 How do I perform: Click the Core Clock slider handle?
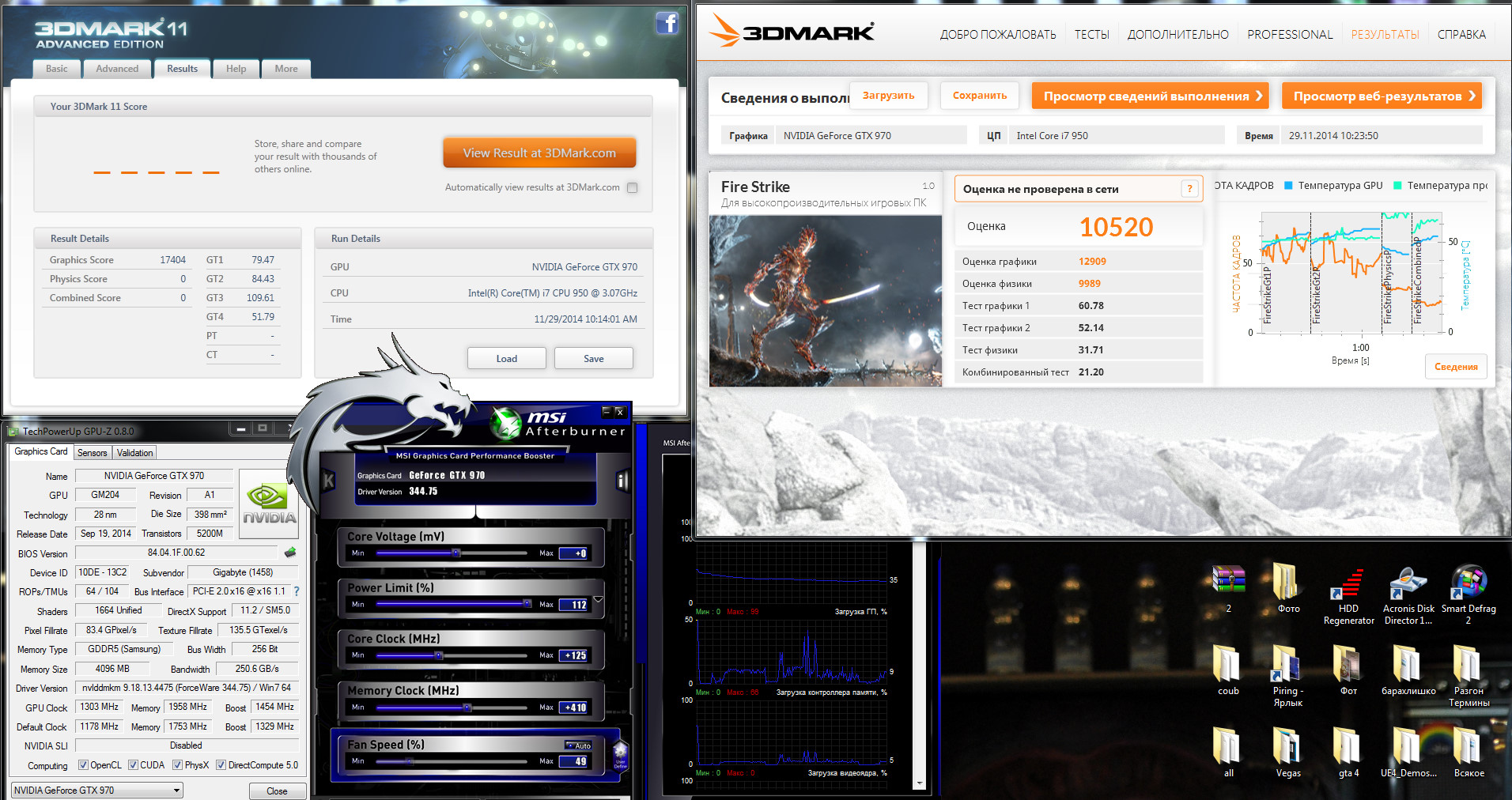(439, 655)
